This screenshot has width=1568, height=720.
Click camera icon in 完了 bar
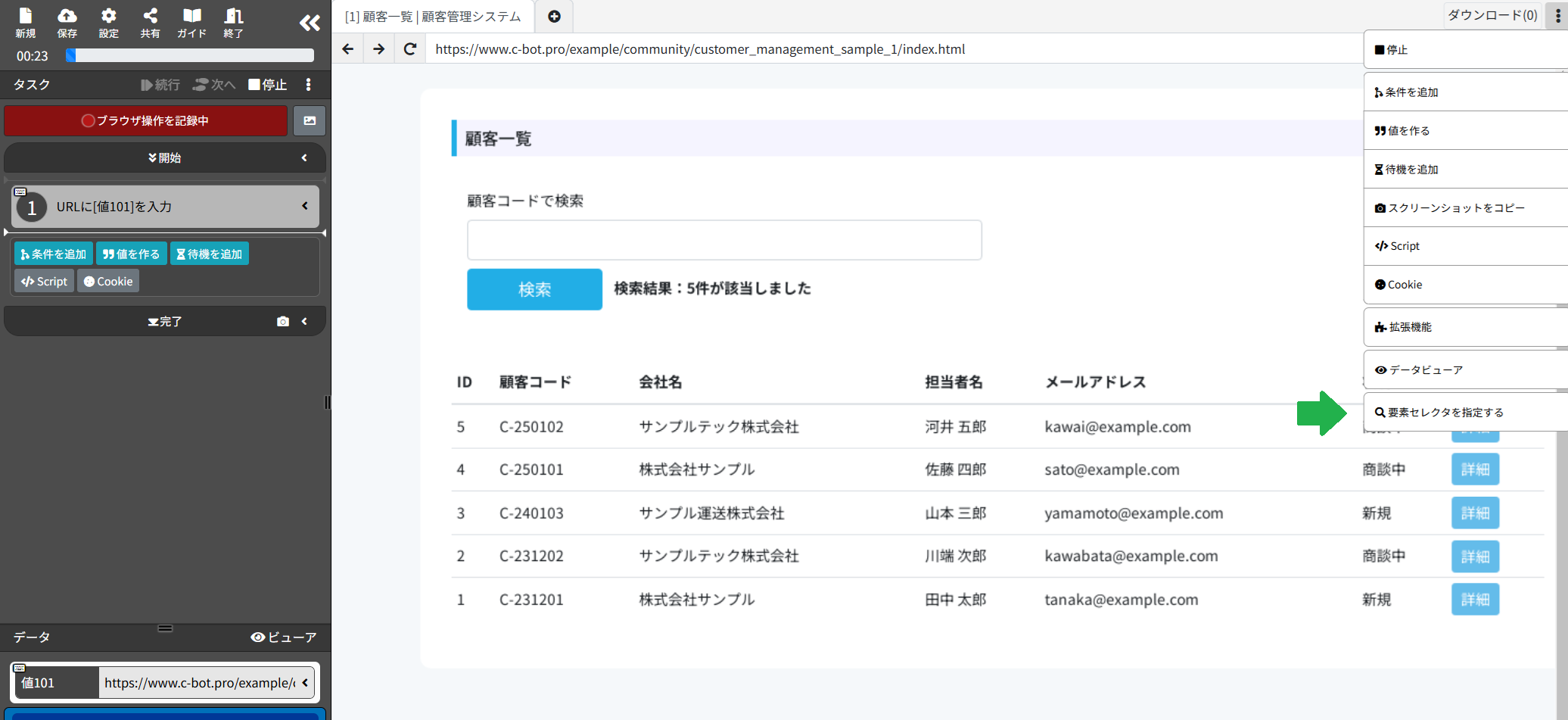(x=283, y=322)
